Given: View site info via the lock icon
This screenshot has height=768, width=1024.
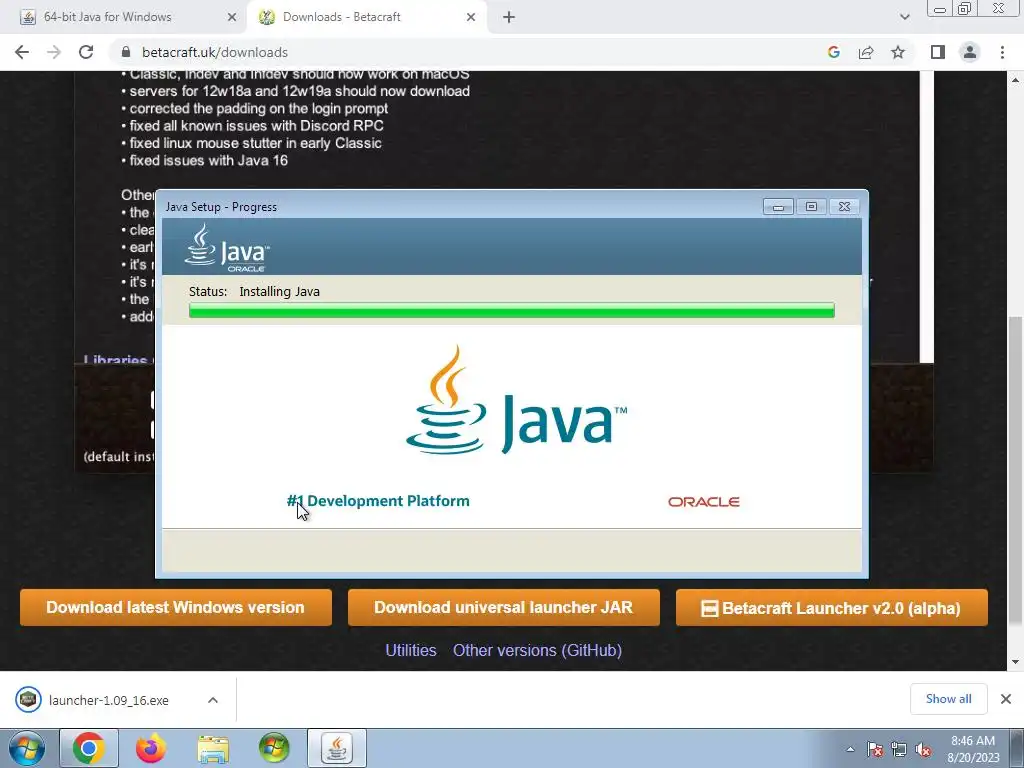Looking at the screenshot, I should 126,52.
